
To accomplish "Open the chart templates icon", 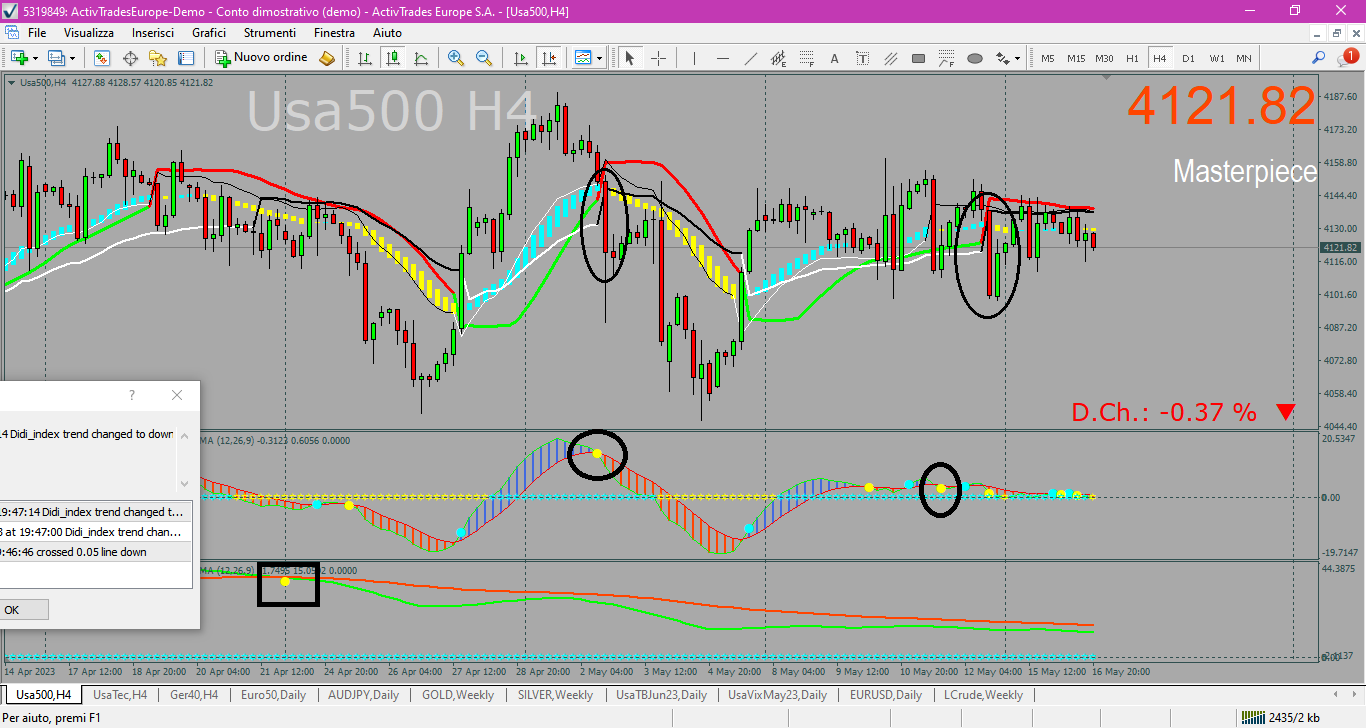I will [583, 58].
